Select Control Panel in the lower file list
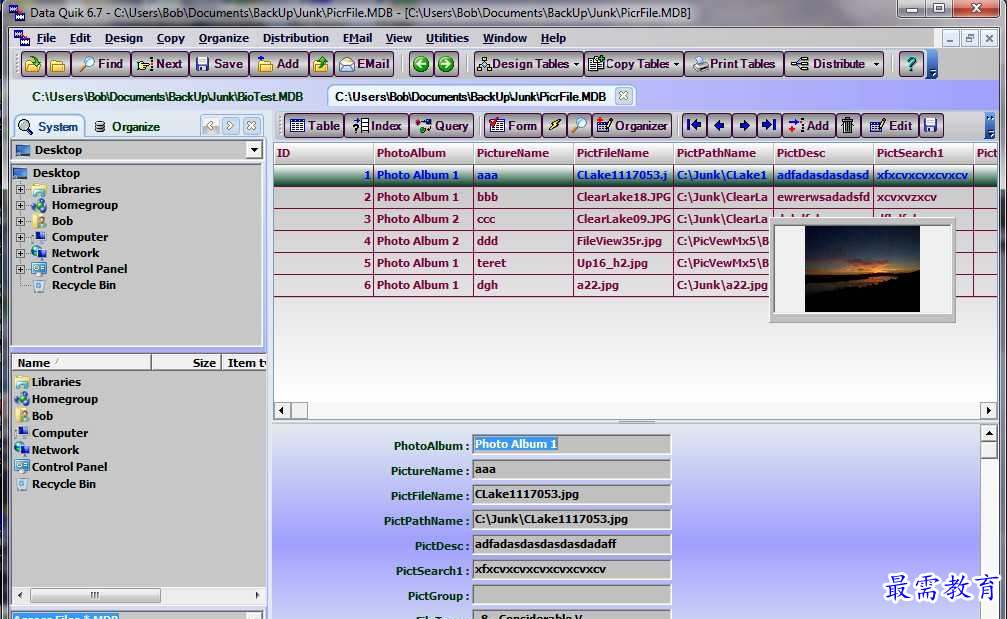Screen dimensions: 1007x619 [x=69, y=467]
